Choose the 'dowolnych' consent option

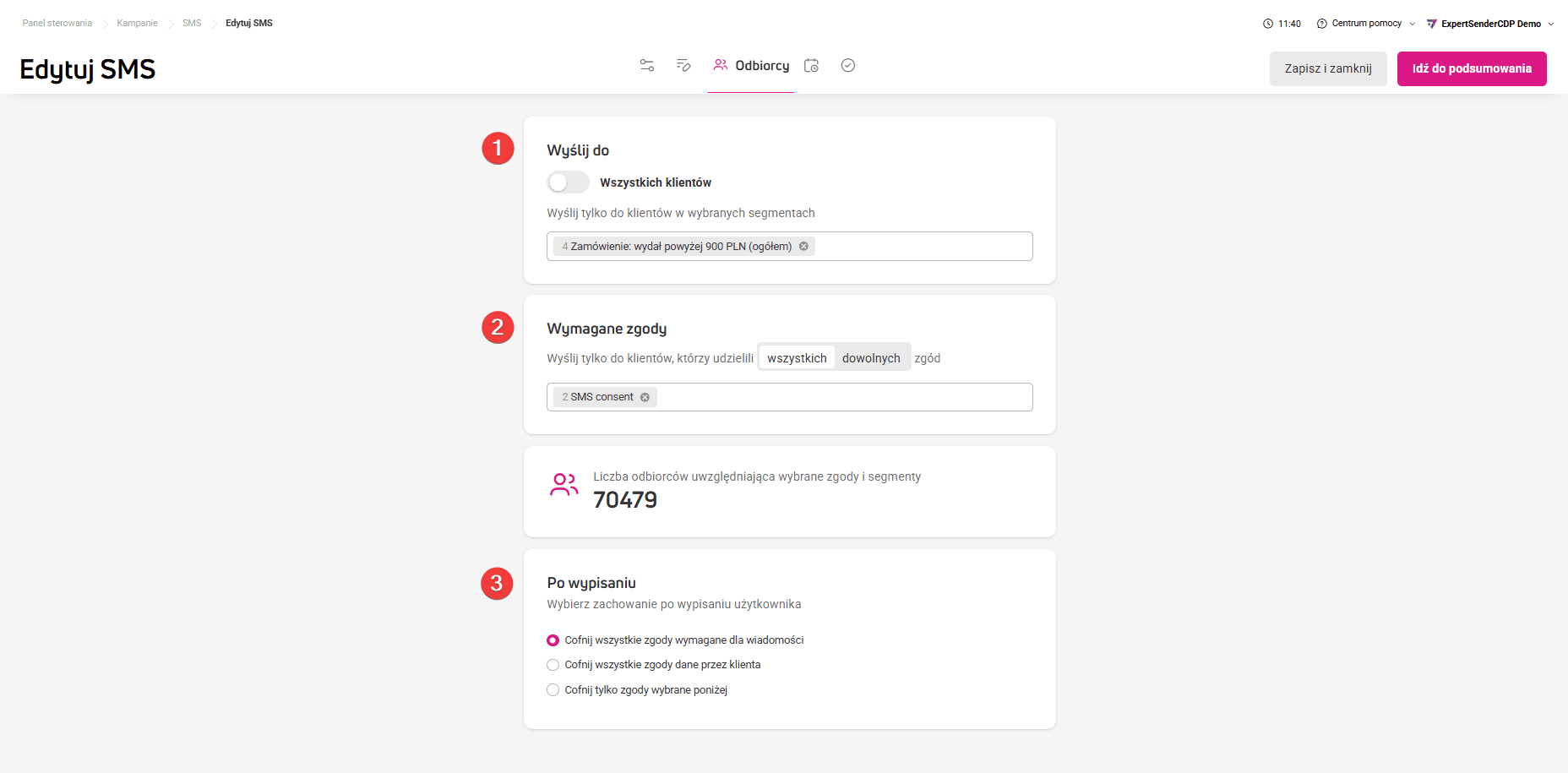[x=871, y=358]
